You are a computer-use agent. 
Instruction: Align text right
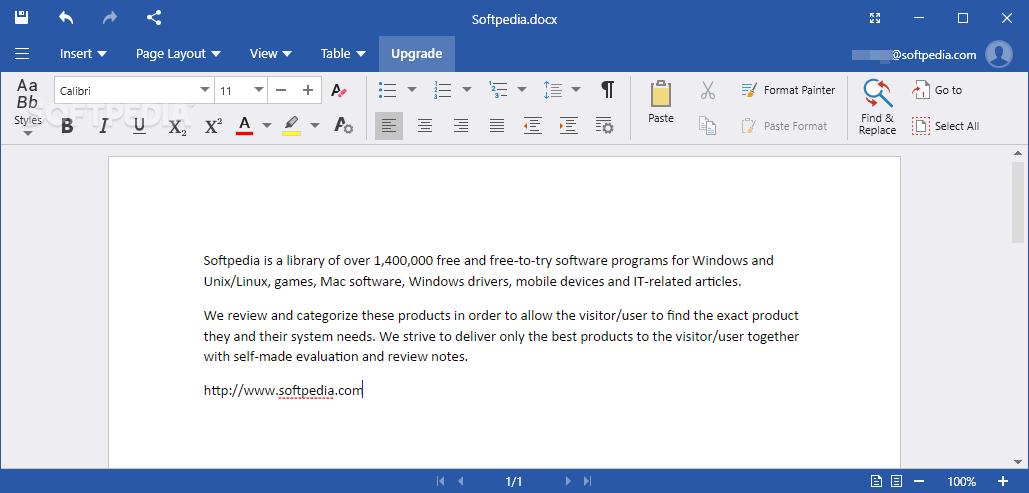click(461, 125)
